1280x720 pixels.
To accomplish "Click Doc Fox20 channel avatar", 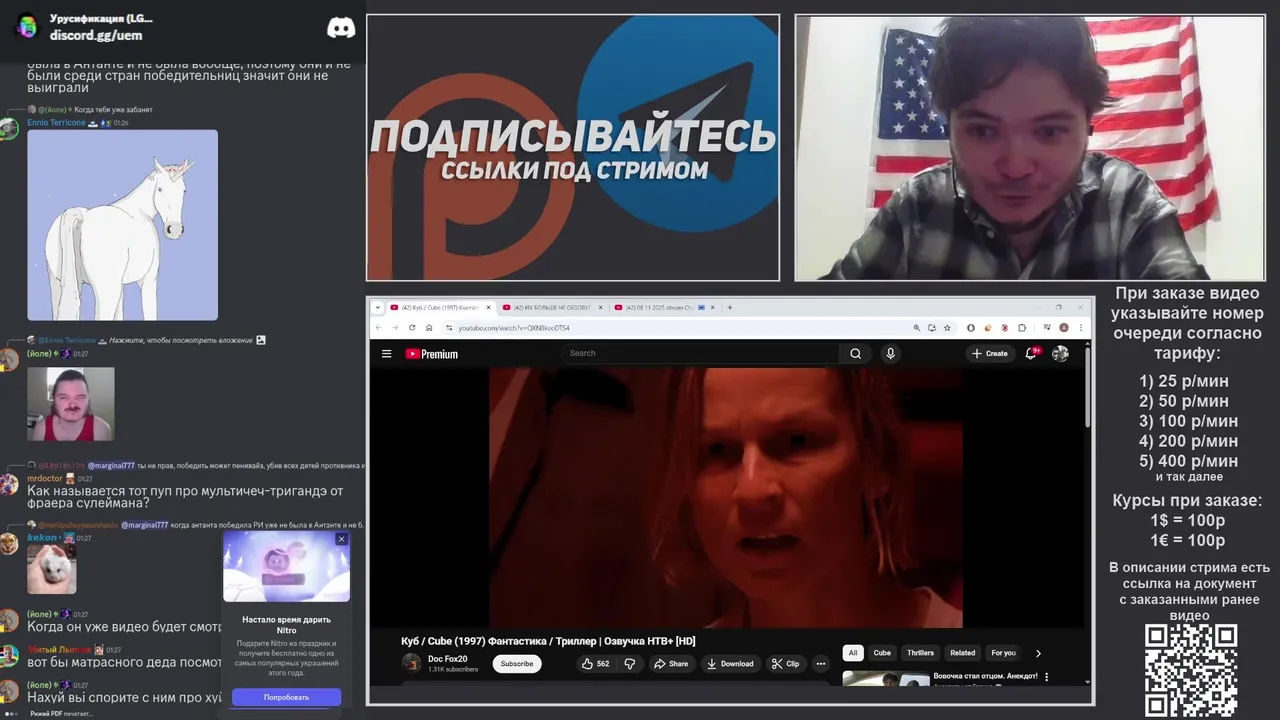I will pyautogui.click(x=411, y=663).
